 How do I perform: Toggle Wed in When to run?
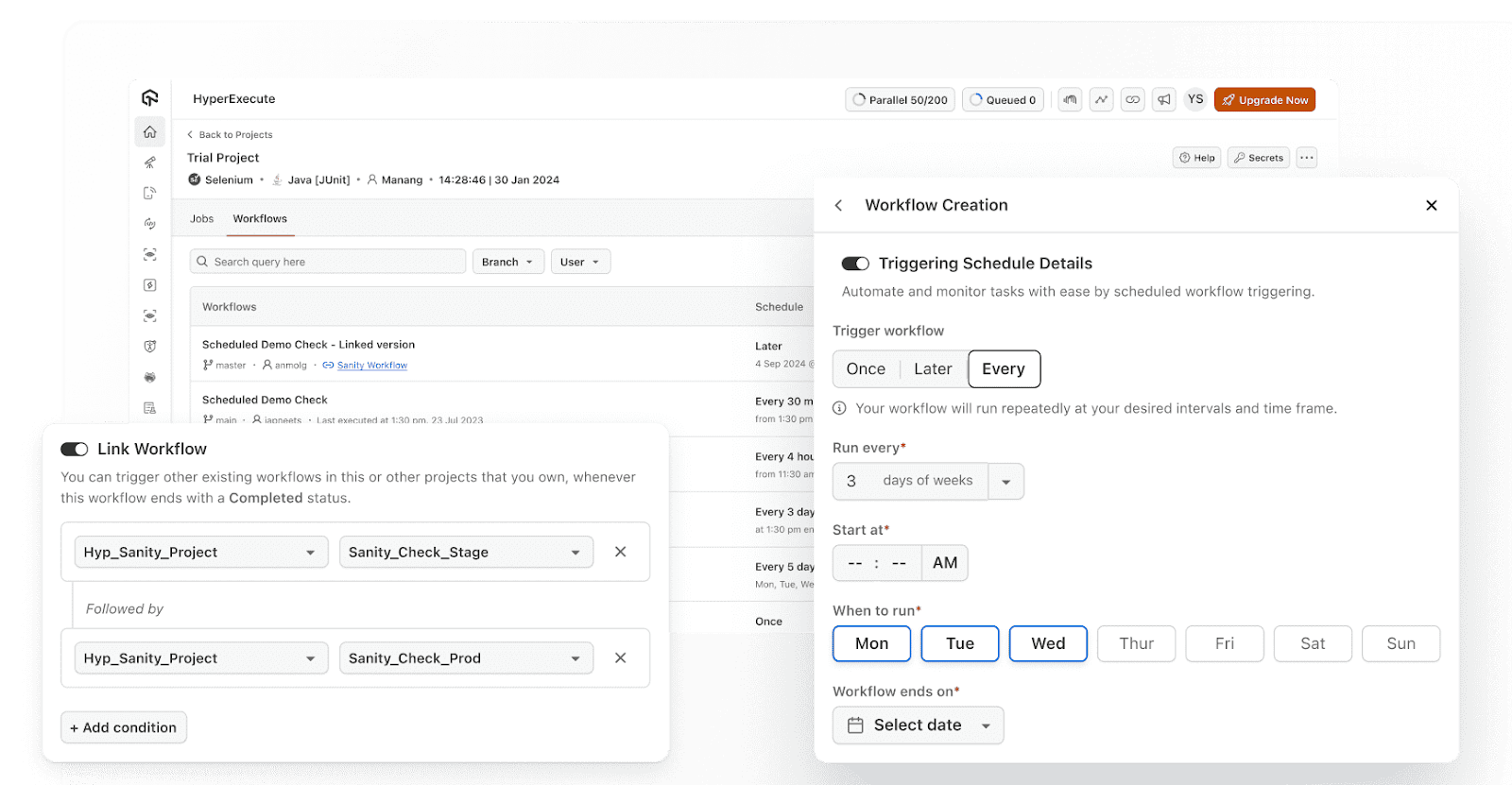[1048, 643]
